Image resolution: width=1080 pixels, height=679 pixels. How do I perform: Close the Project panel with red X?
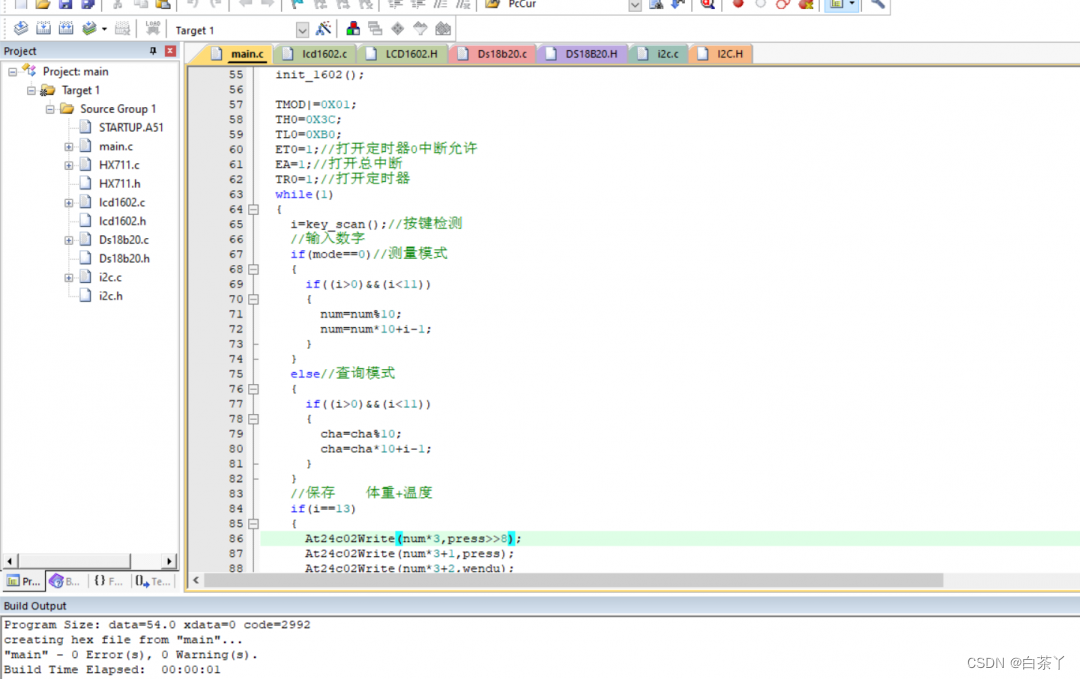(170, 51)
